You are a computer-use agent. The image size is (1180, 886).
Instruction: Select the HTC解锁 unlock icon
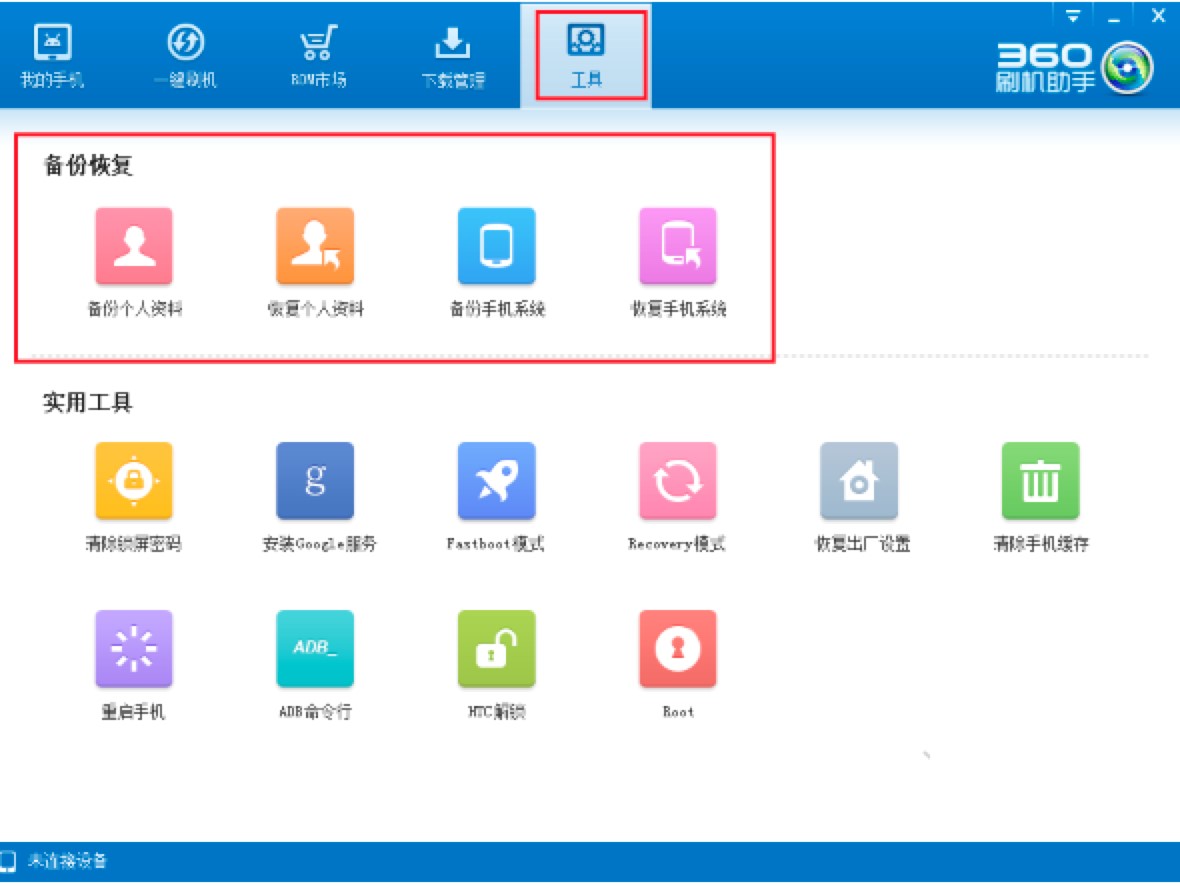coord(496,649)
